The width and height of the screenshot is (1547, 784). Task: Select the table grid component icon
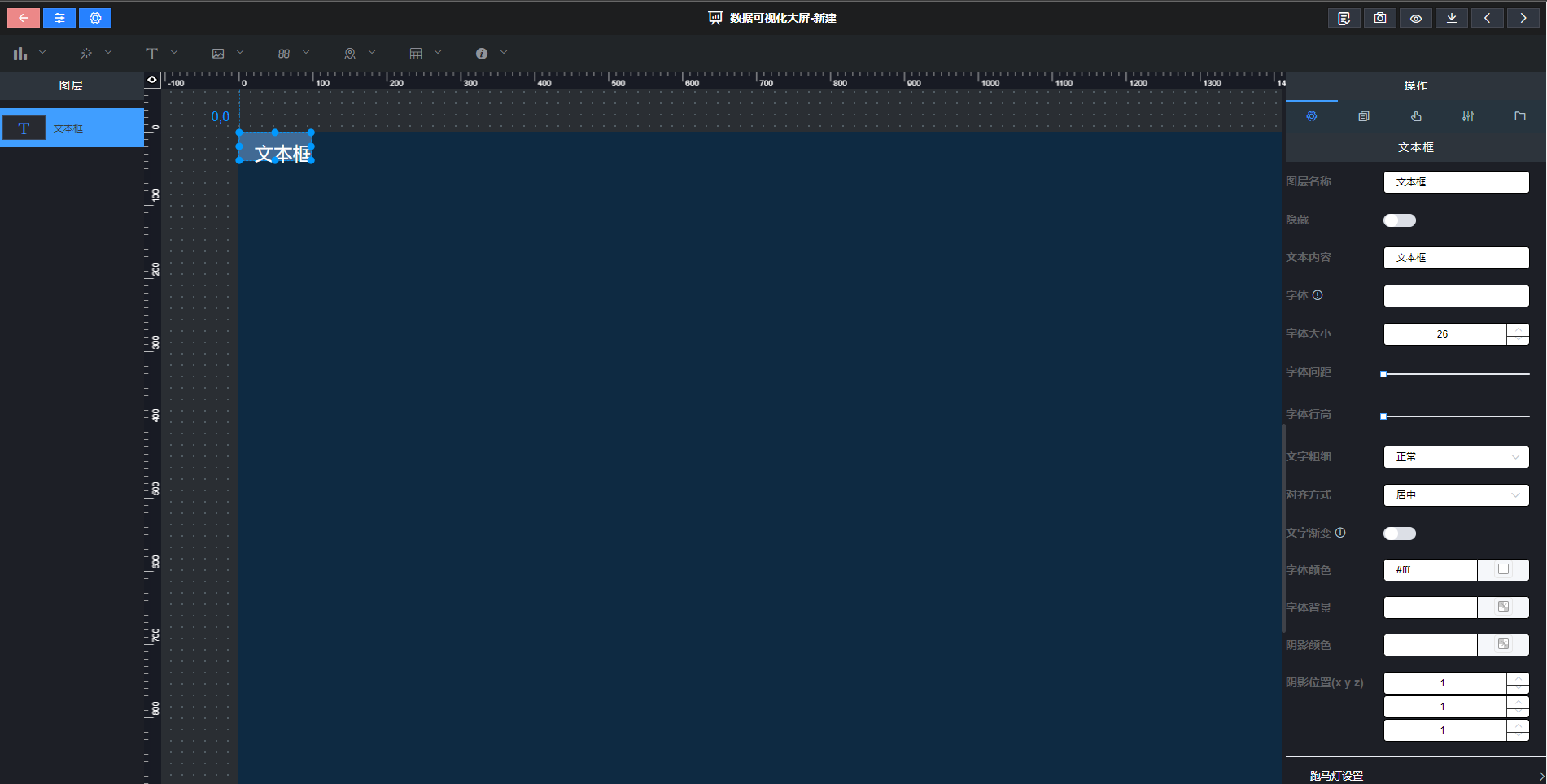coord(416,54)
